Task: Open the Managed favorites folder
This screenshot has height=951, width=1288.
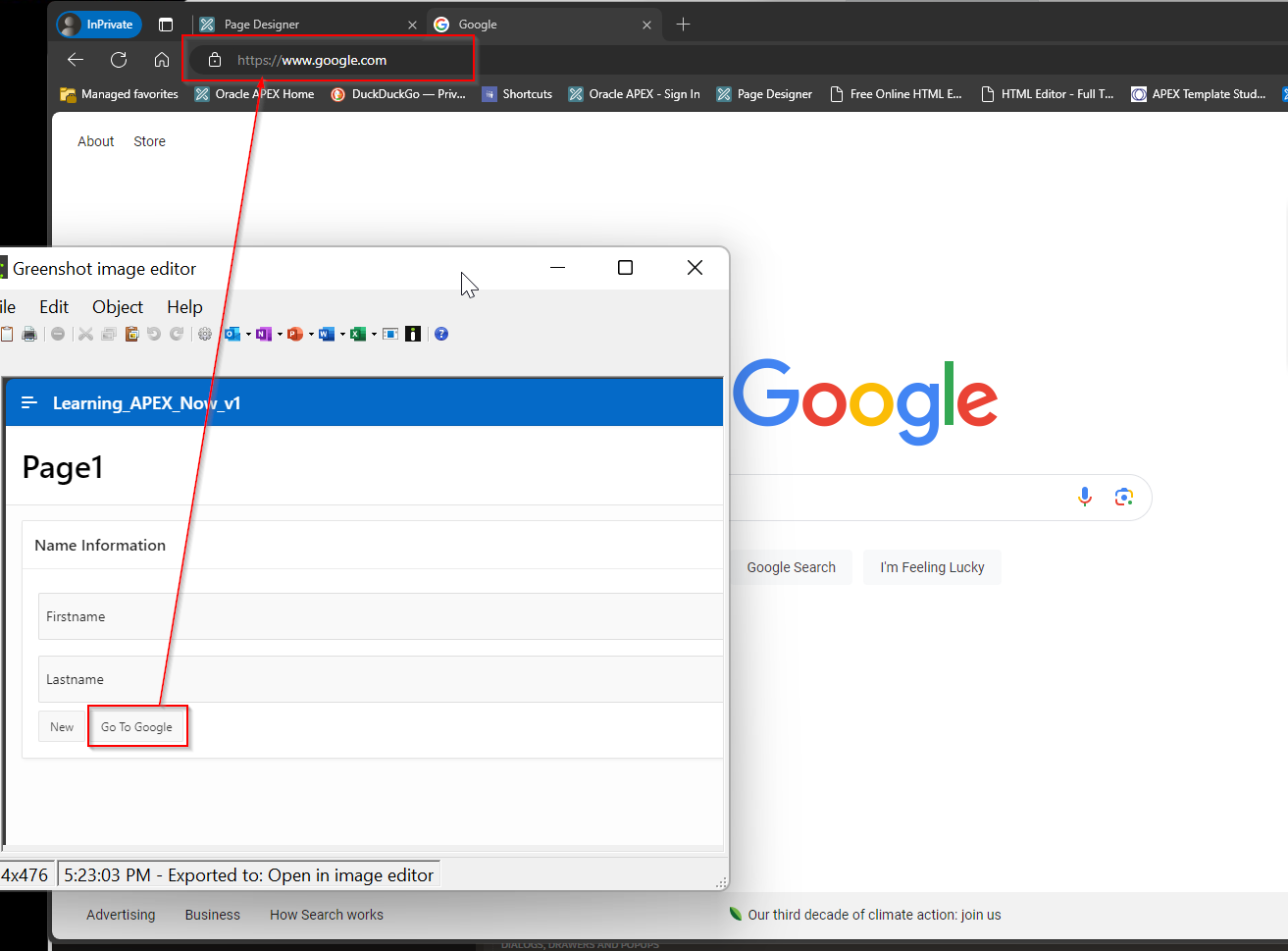Action: click(120, 94)
